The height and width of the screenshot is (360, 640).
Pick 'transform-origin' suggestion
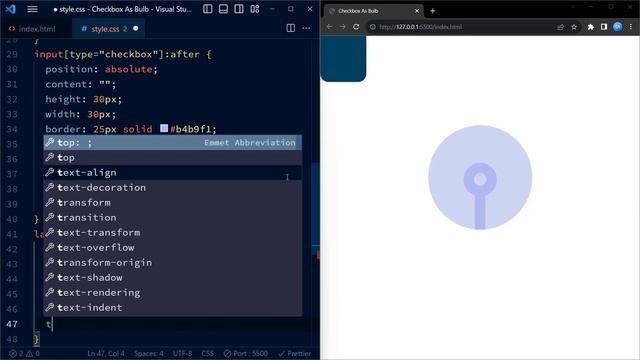[173, 262]
